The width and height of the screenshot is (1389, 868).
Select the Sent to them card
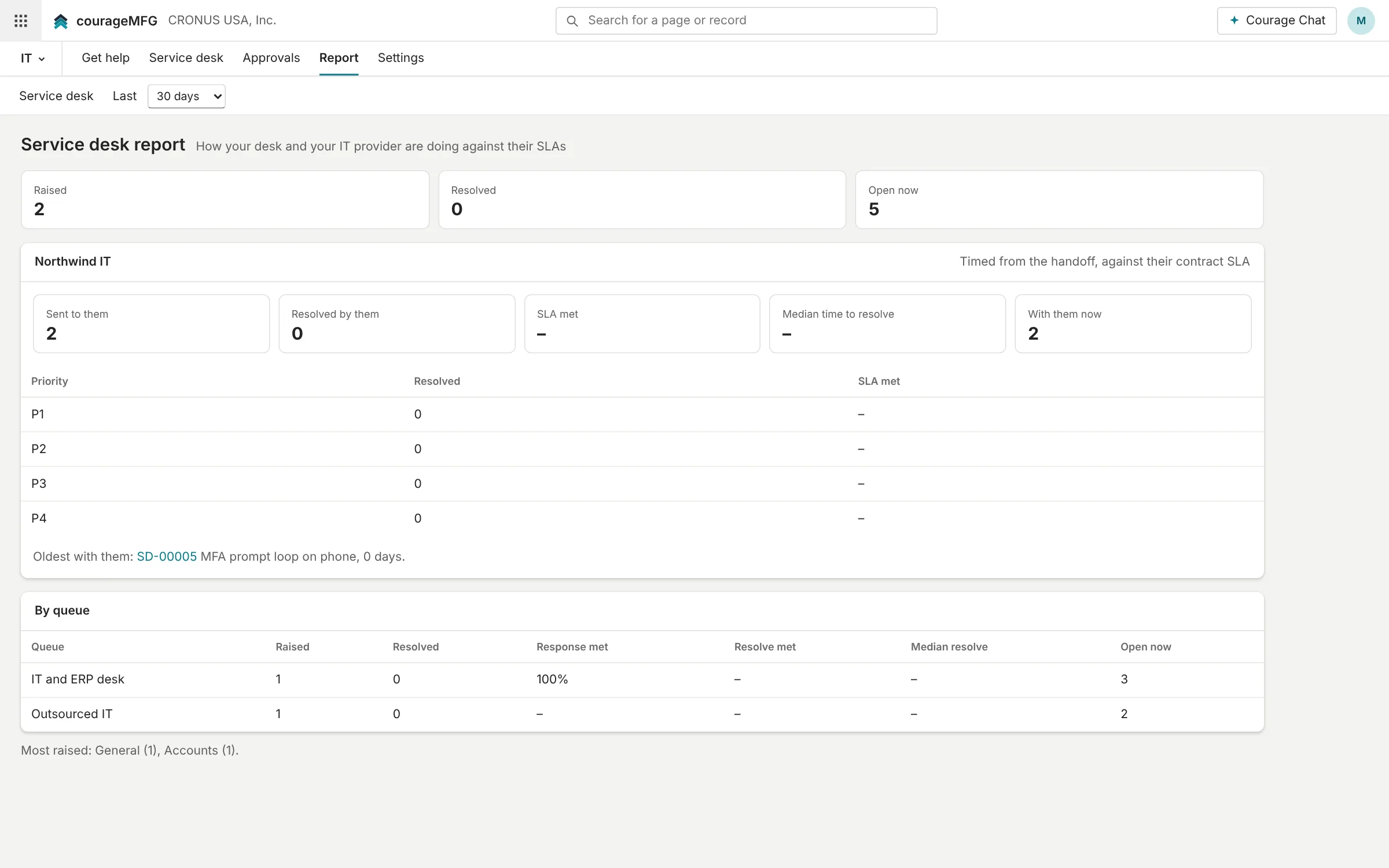tap(151, 324)
